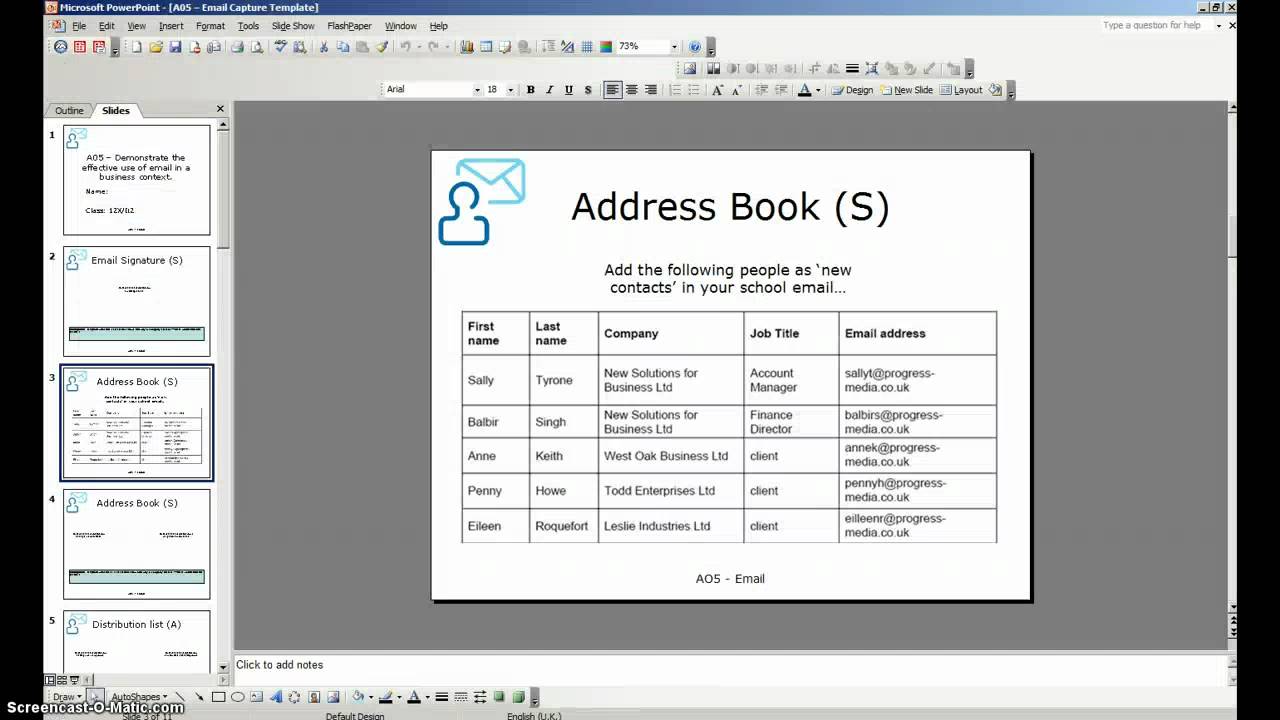Screen dimensions: 1280x720
Task: Open the 73% zoom dropdown
Action: coord(674,46)
